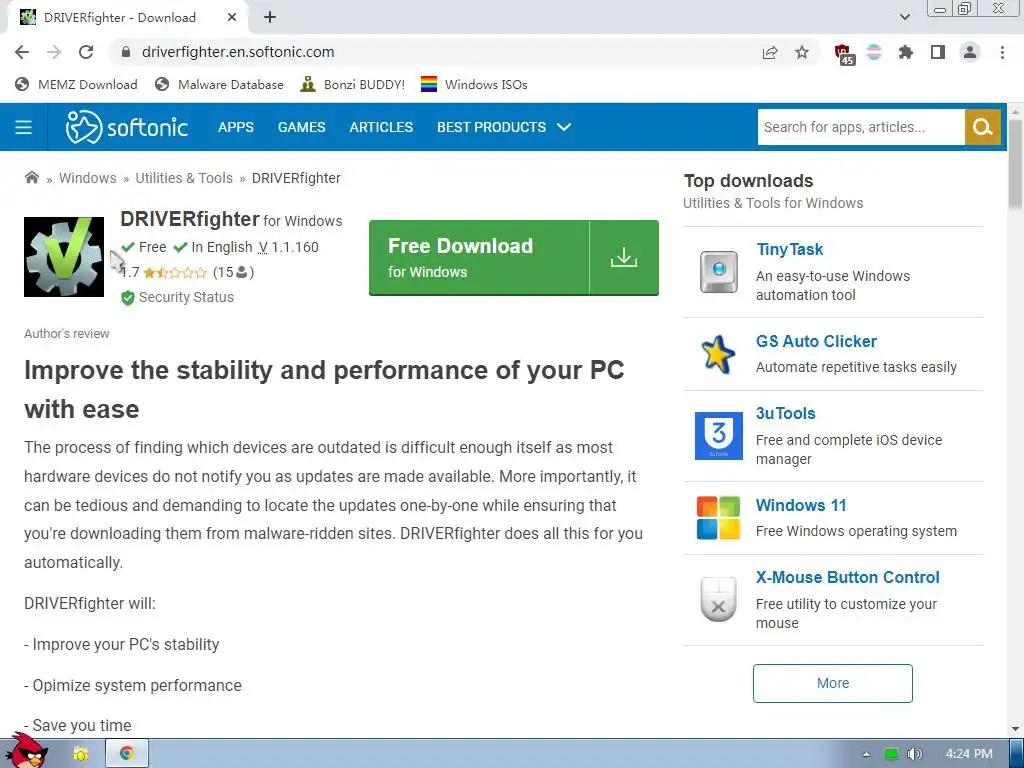Click the Free Download for Windows button

513,257
